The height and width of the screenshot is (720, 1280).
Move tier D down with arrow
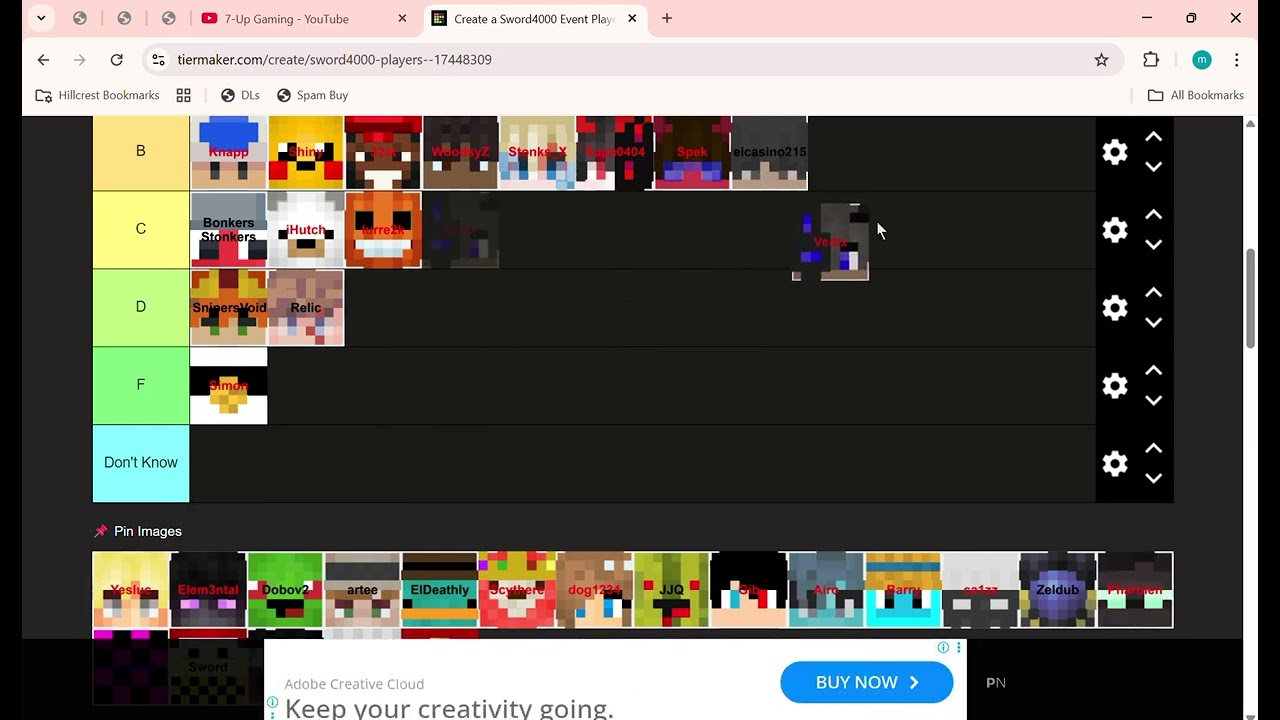pyautogui.click(x=1154, y=323)
